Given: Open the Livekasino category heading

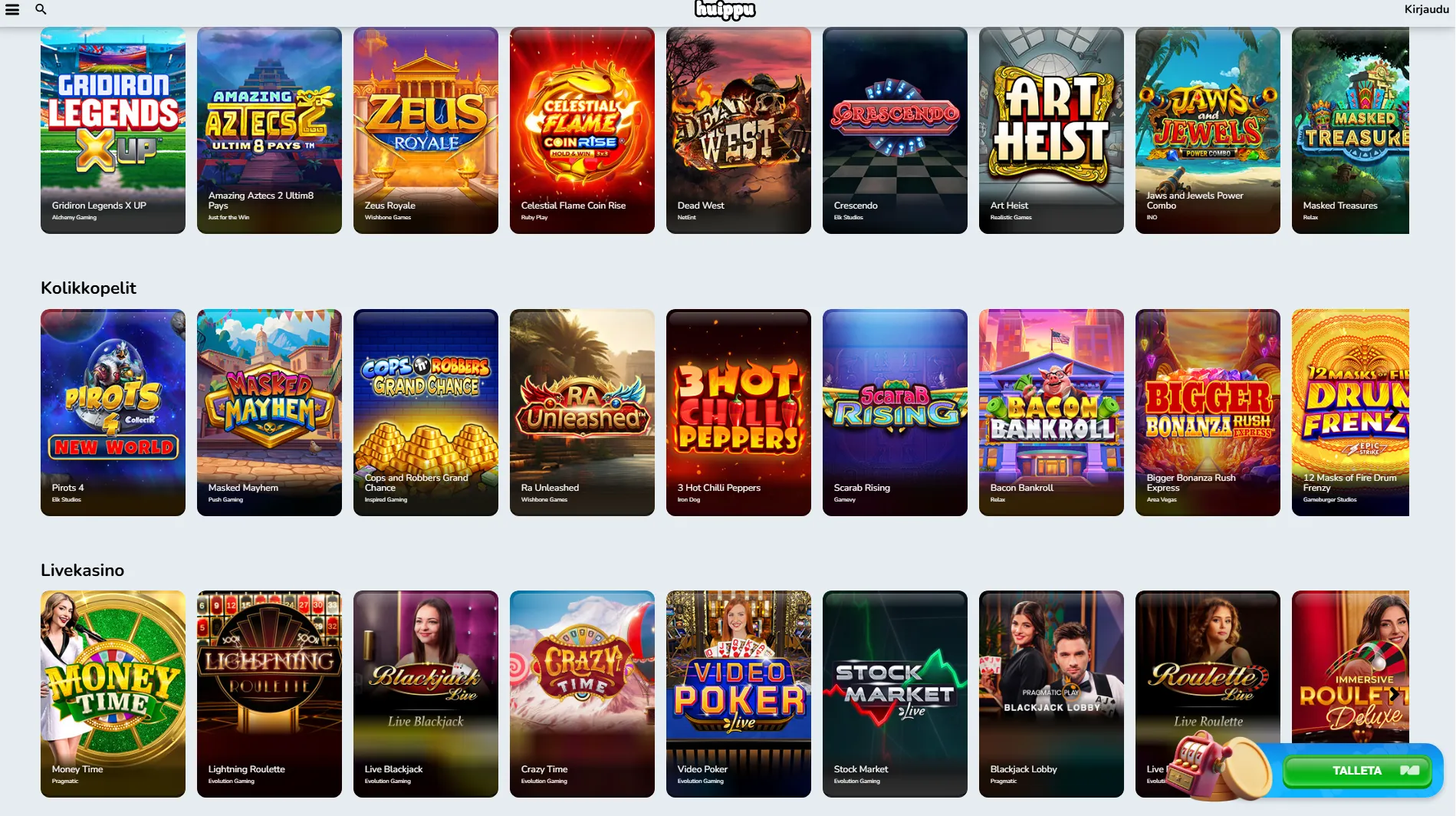Looking at the screenshot, I should point(82,571).
